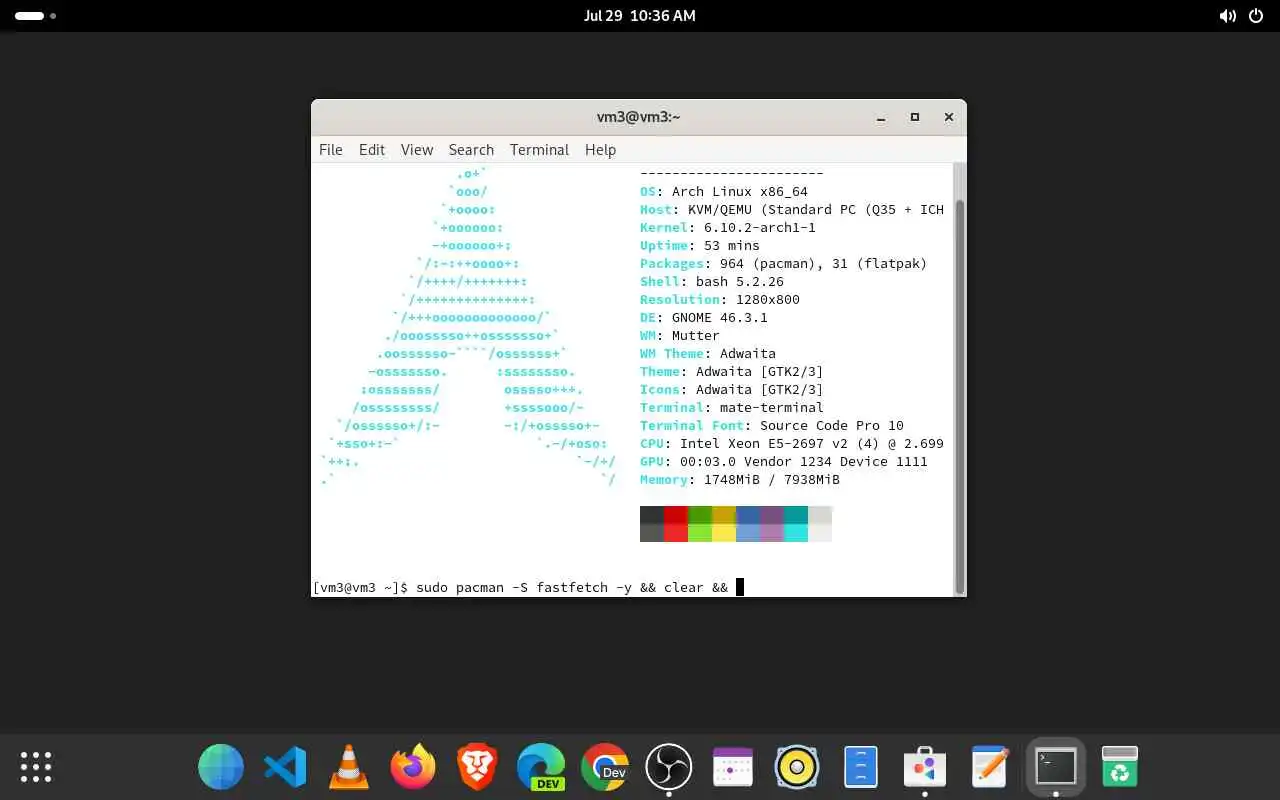Open the Terminal menu
The width and height of the screenshot is (1280, 800).
[539, 149]
